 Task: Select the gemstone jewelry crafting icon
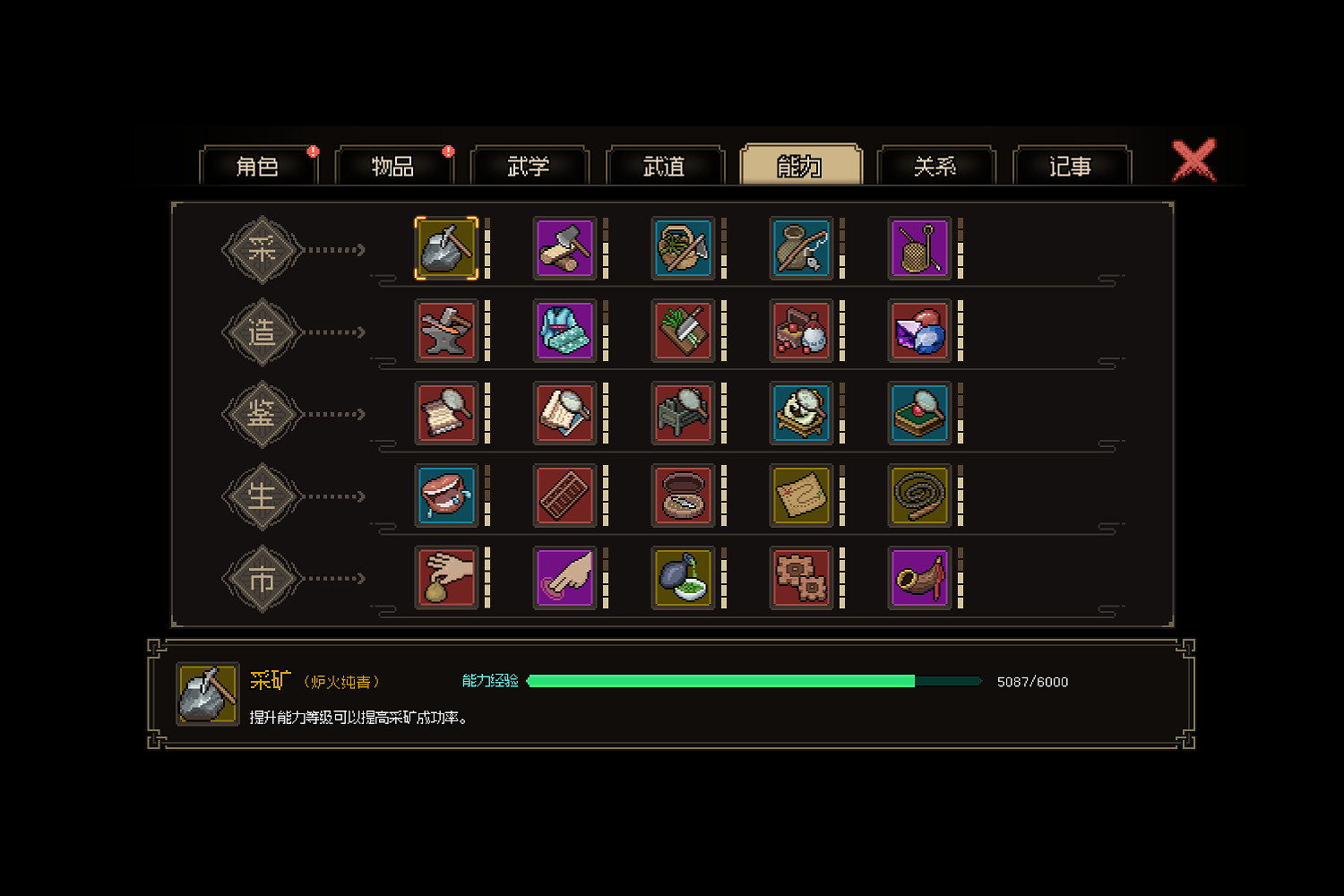tap(919, 331)
